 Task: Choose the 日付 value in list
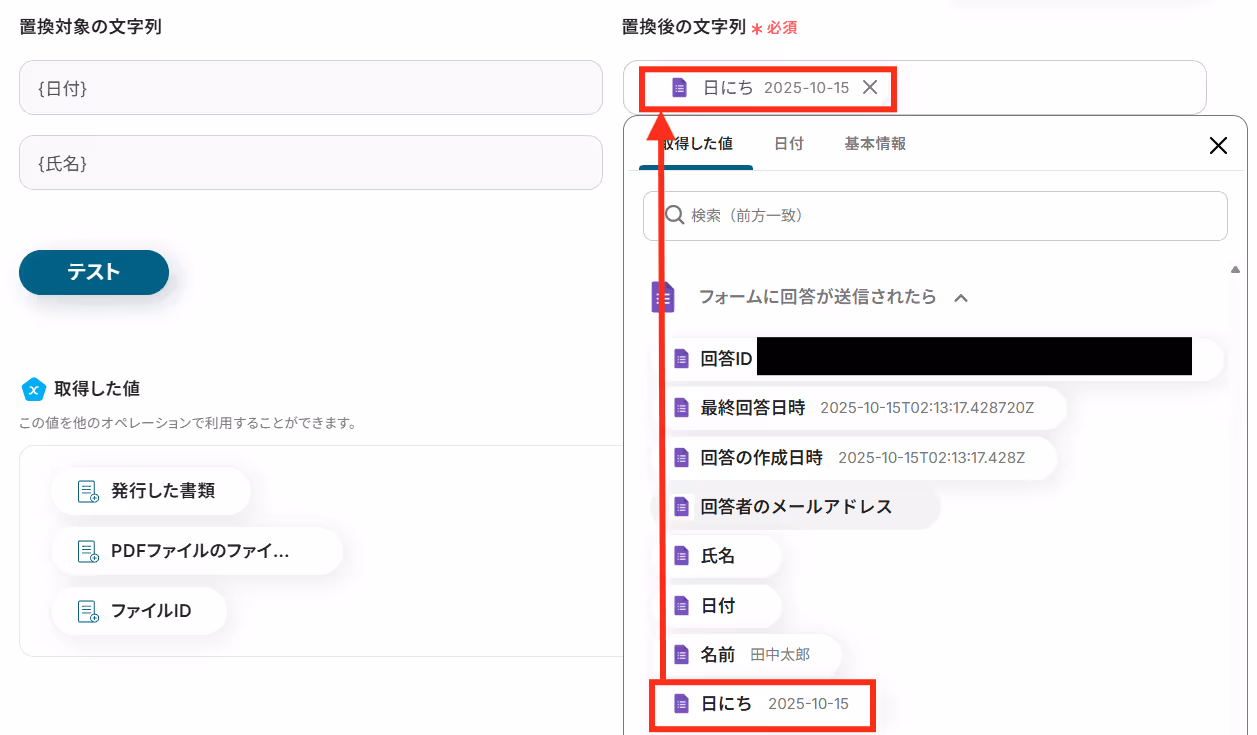pyautogui.click(x=716, y=606)
